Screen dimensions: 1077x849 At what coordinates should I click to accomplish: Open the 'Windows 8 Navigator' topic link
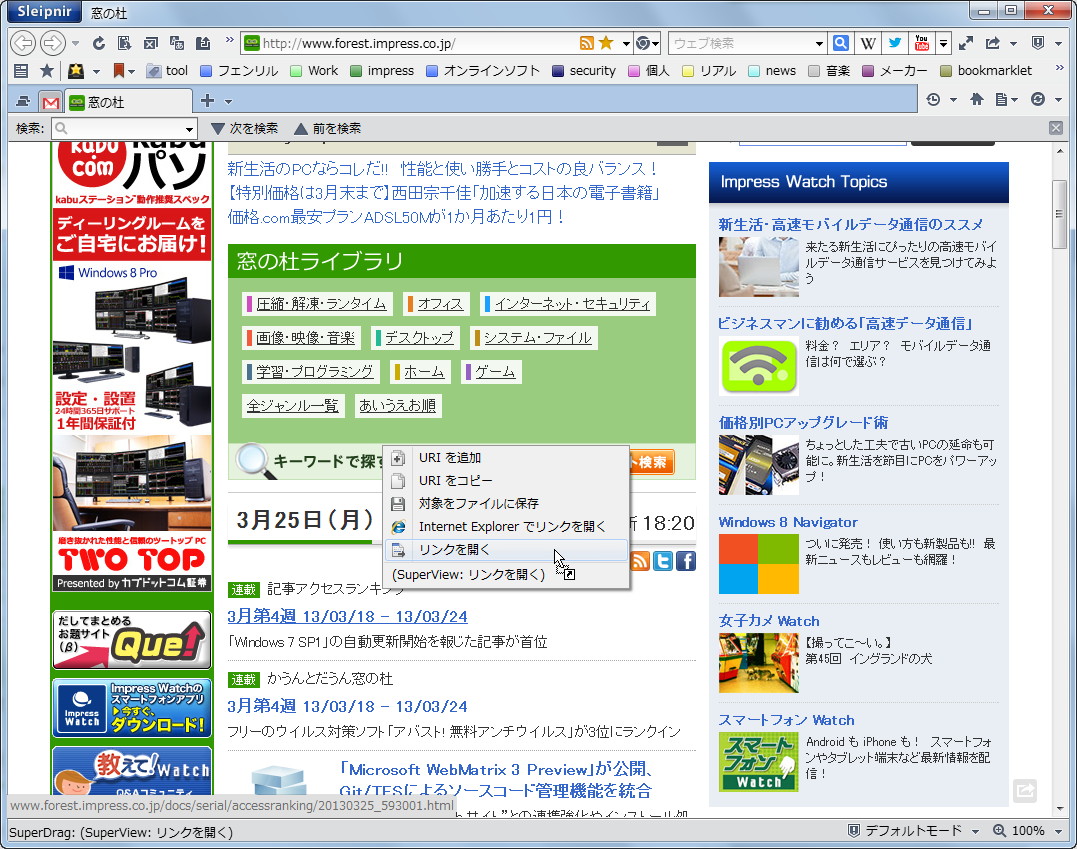(788, 522)
